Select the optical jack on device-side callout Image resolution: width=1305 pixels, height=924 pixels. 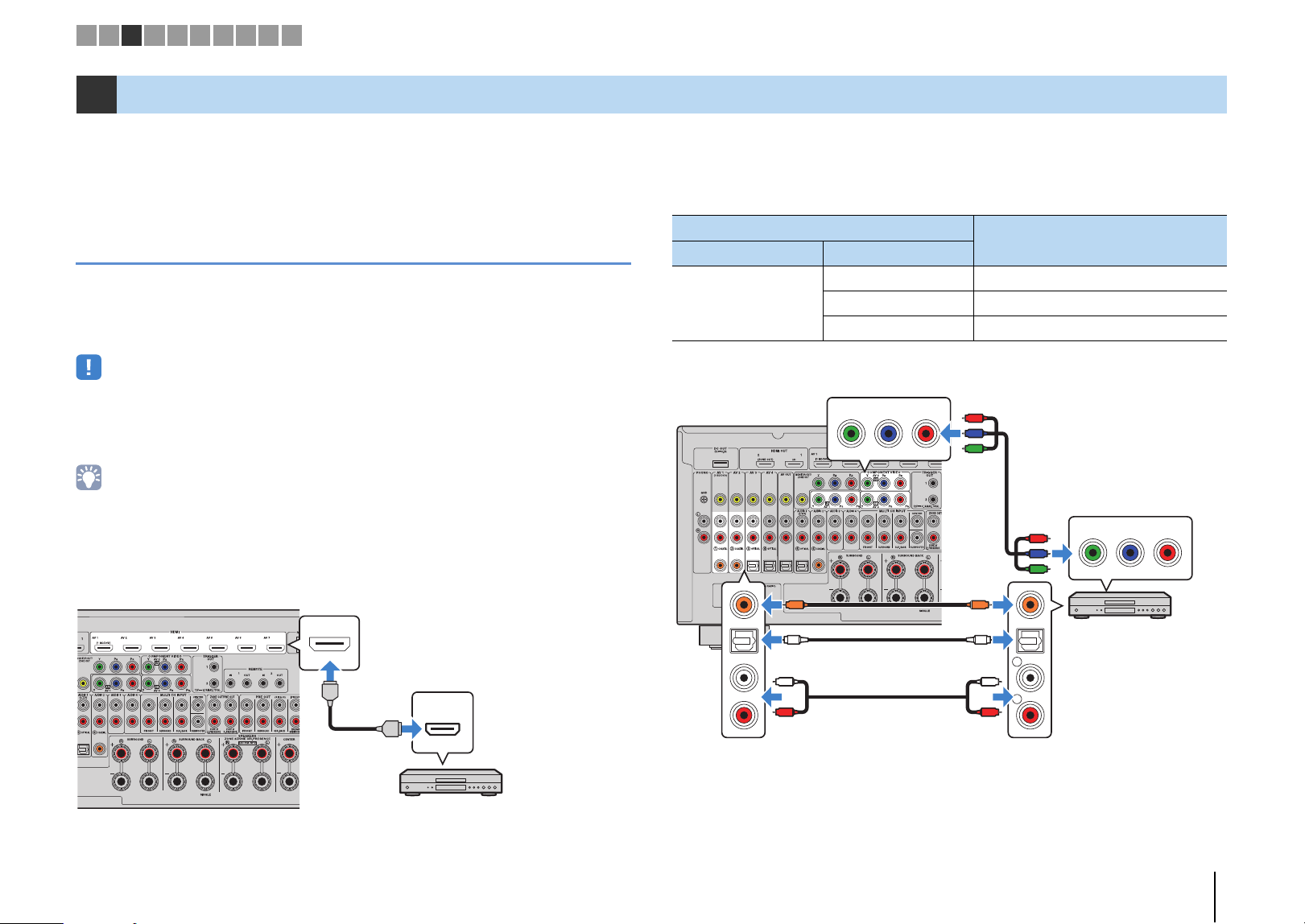pos(1030,641)
